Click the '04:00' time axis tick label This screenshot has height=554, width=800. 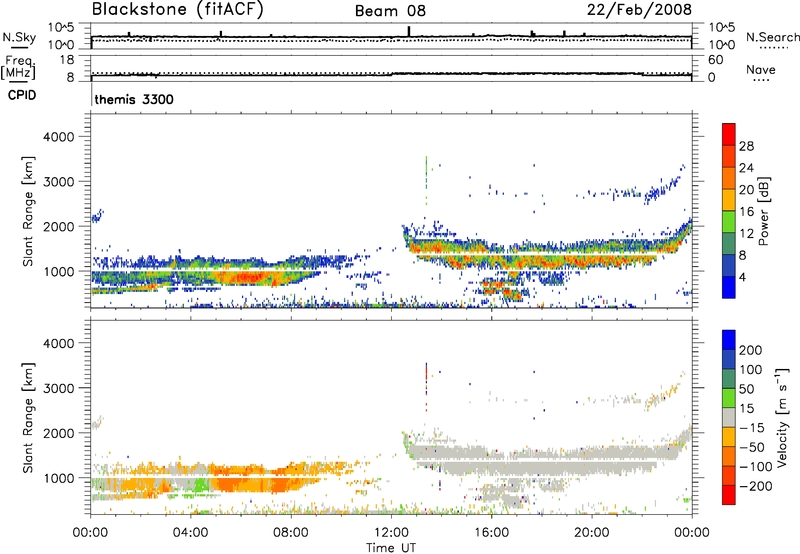click(190, 533)
